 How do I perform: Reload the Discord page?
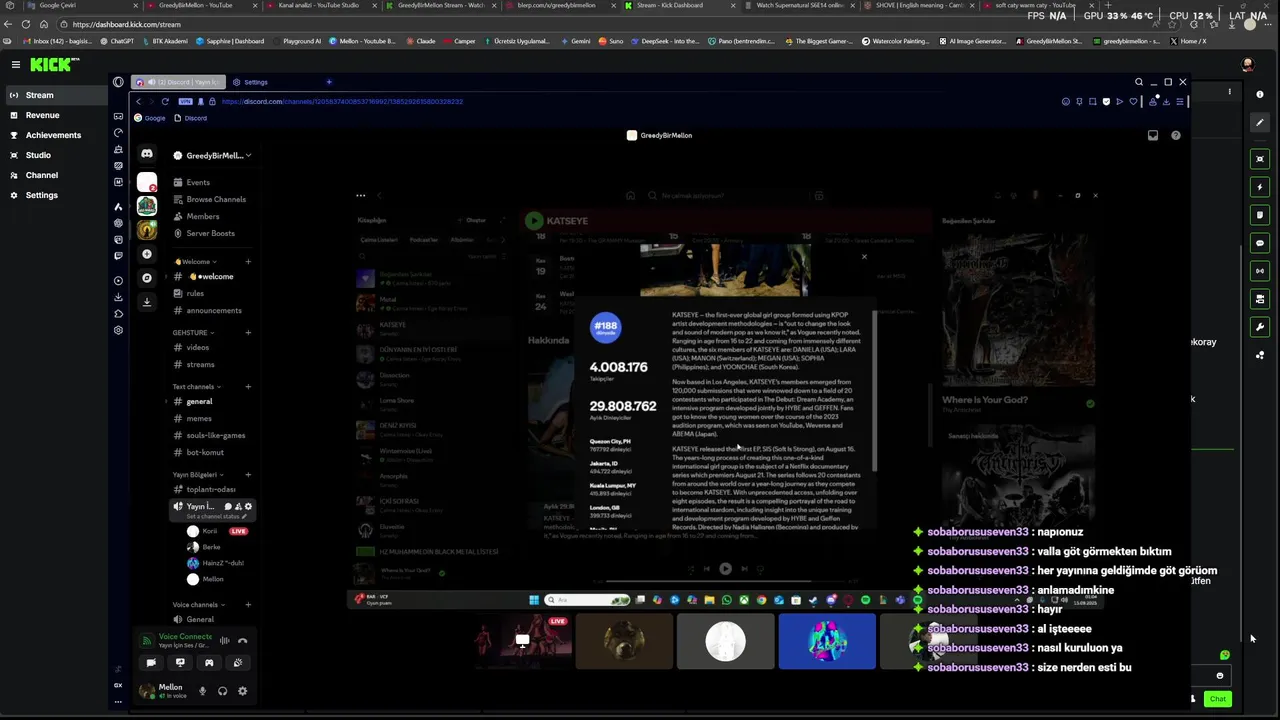(x=165, y=101)
